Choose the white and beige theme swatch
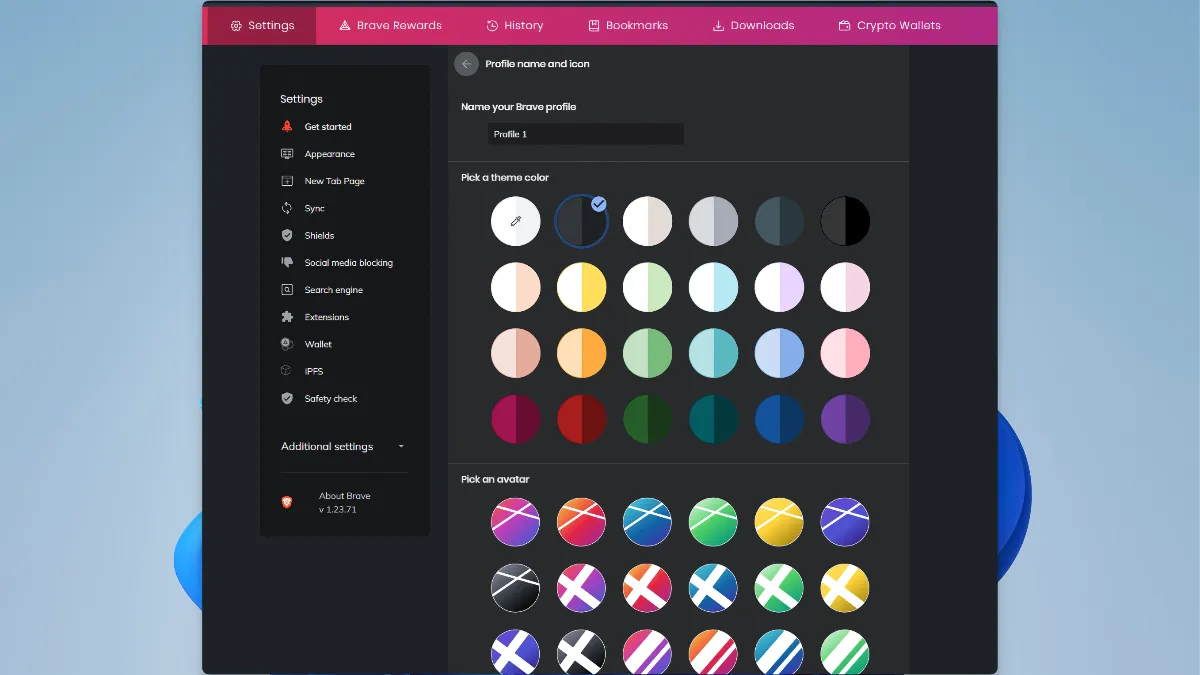This screenshot has height=675, width=1200. point(648,221)
